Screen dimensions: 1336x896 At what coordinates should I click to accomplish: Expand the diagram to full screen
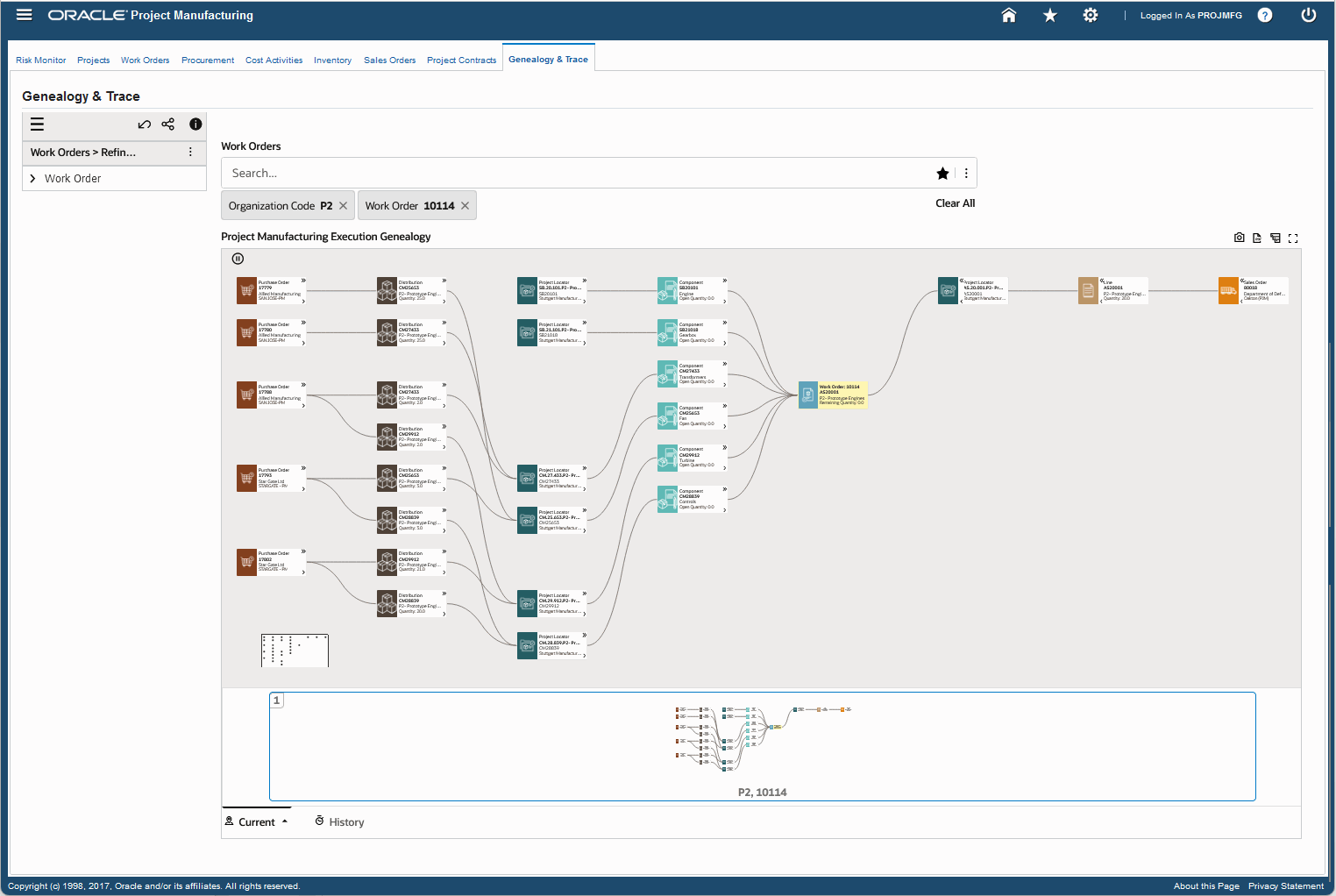click(x=1293, y=238)
